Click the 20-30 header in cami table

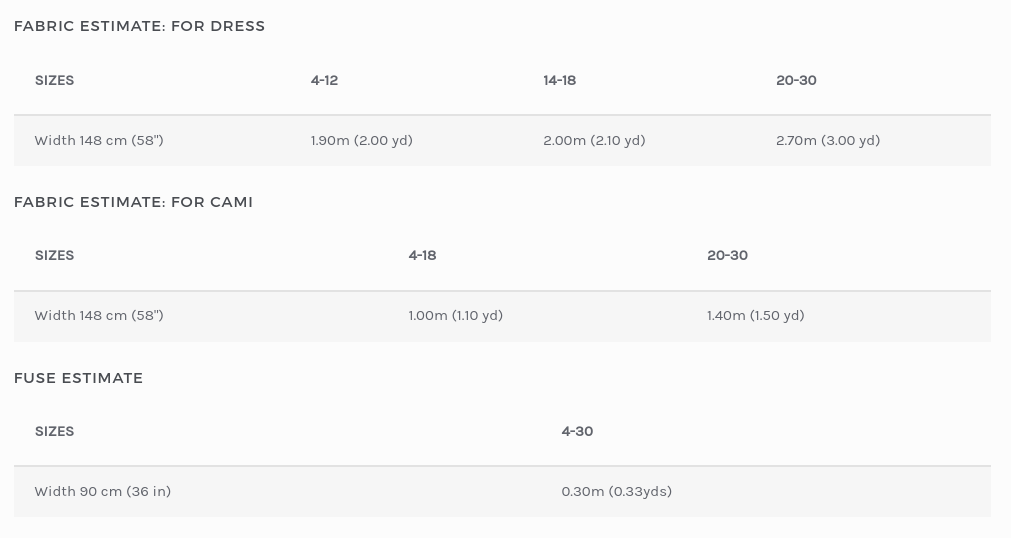click(x=727, y=255)
